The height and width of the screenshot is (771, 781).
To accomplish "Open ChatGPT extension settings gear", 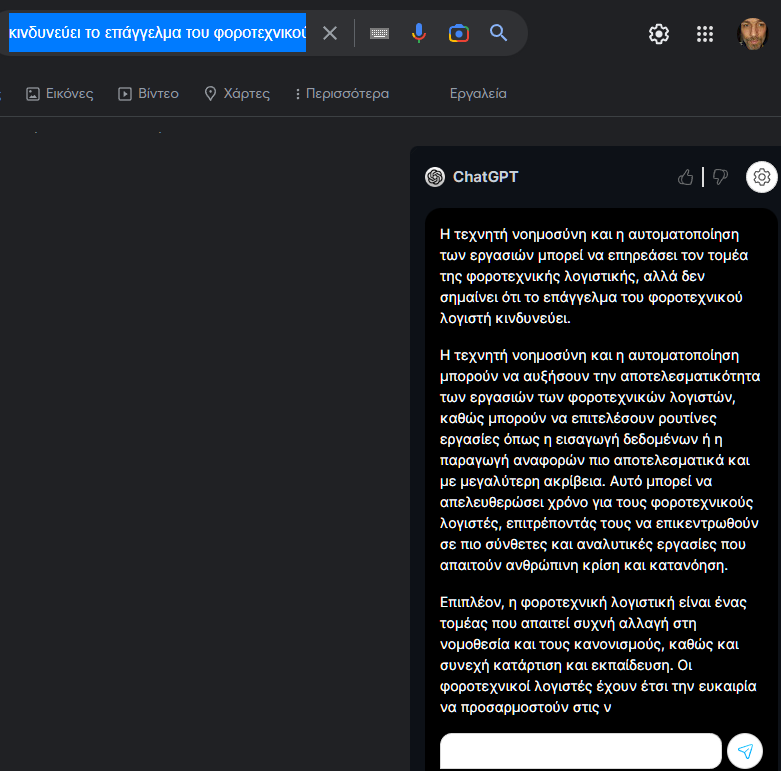I will (x=762, y=177).
